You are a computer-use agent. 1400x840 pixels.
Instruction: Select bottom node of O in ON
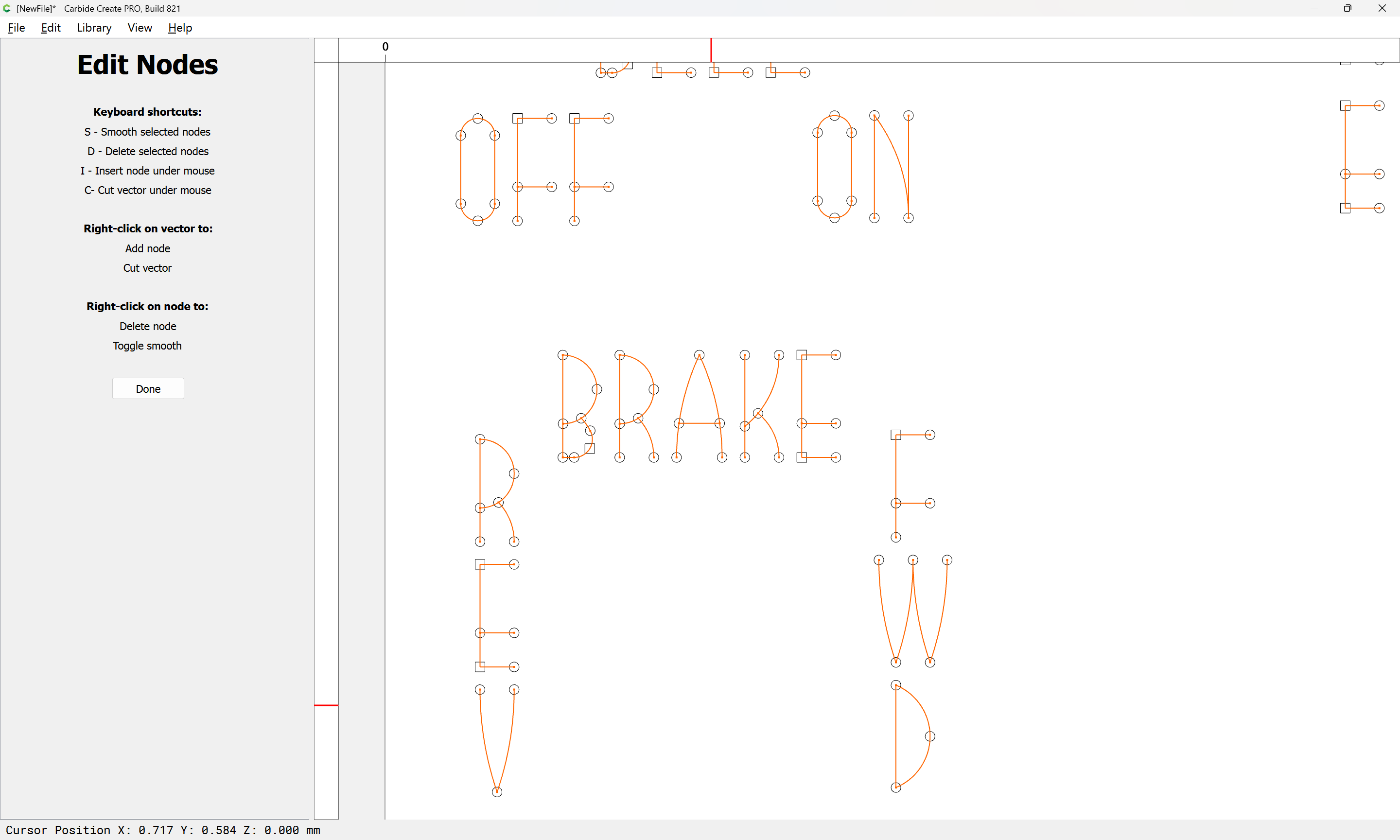coord(835,218)
